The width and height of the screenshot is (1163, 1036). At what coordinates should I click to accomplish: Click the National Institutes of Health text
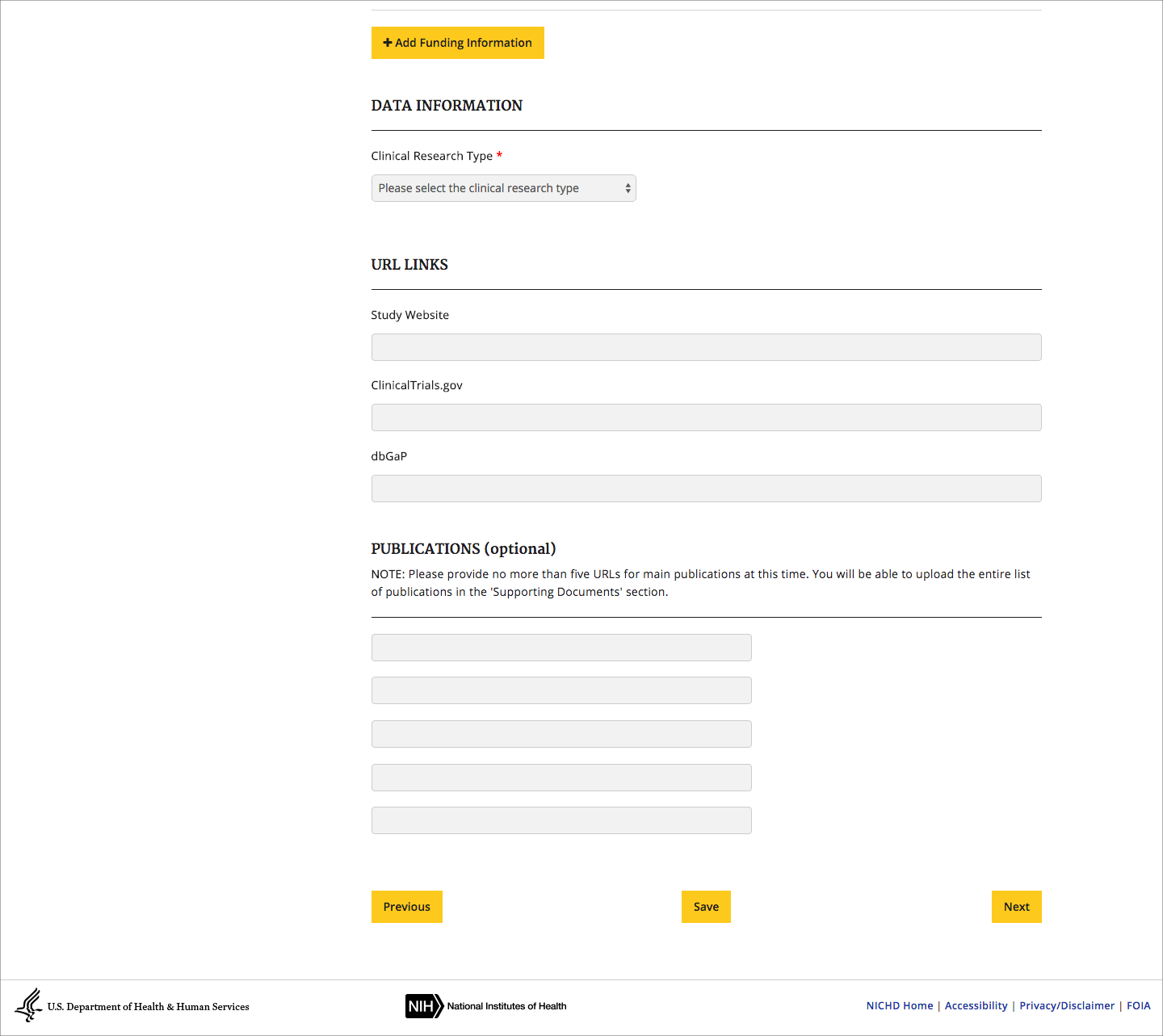coord(506,1006)
